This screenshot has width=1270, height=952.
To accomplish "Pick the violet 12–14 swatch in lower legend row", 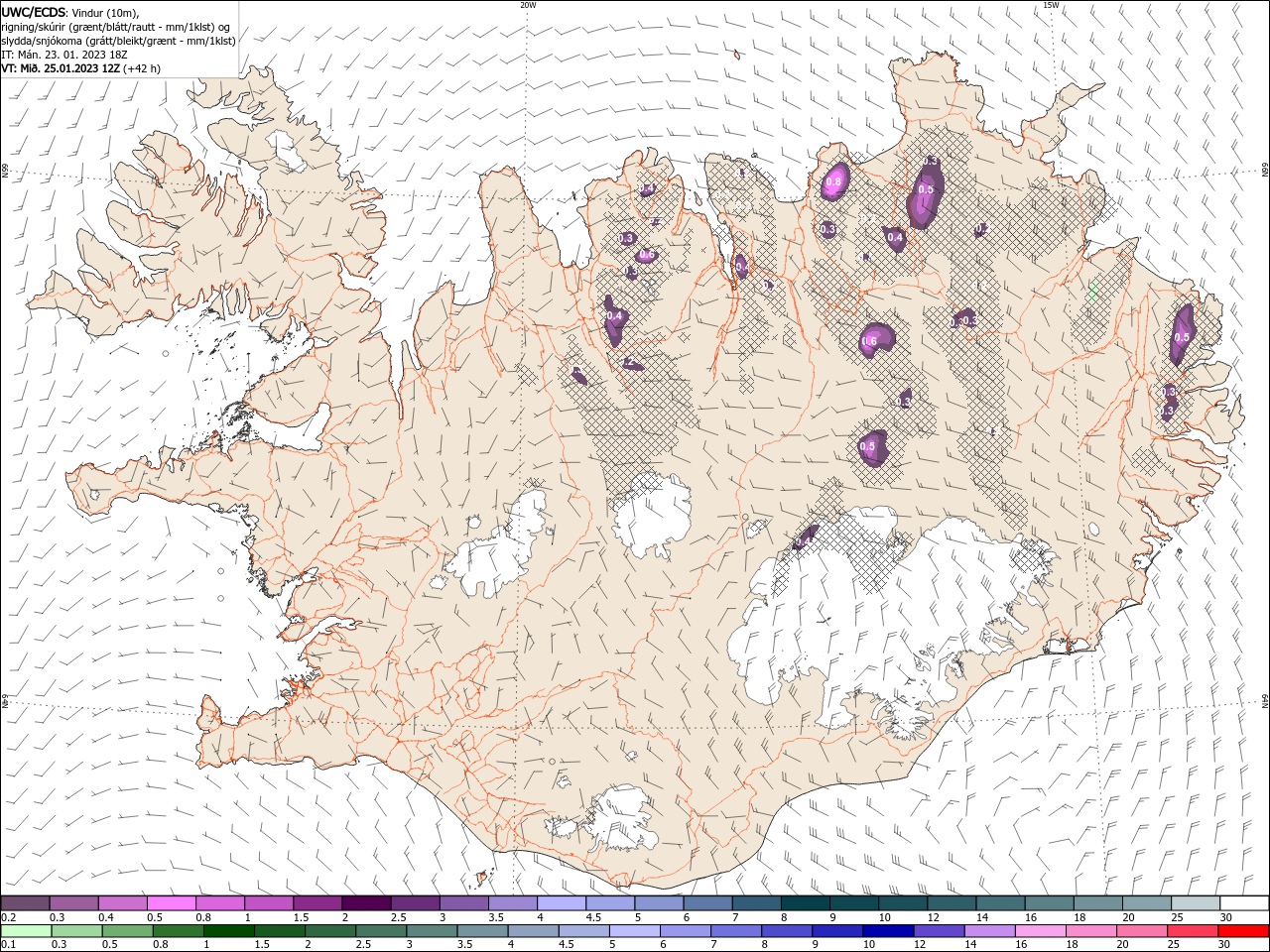I will [939, 931].
